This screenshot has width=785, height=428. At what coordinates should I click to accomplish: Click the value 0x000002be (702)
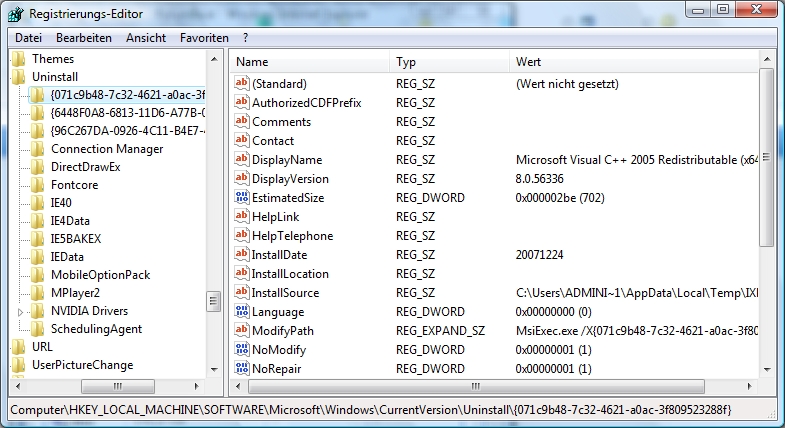(x=560, y=198)
